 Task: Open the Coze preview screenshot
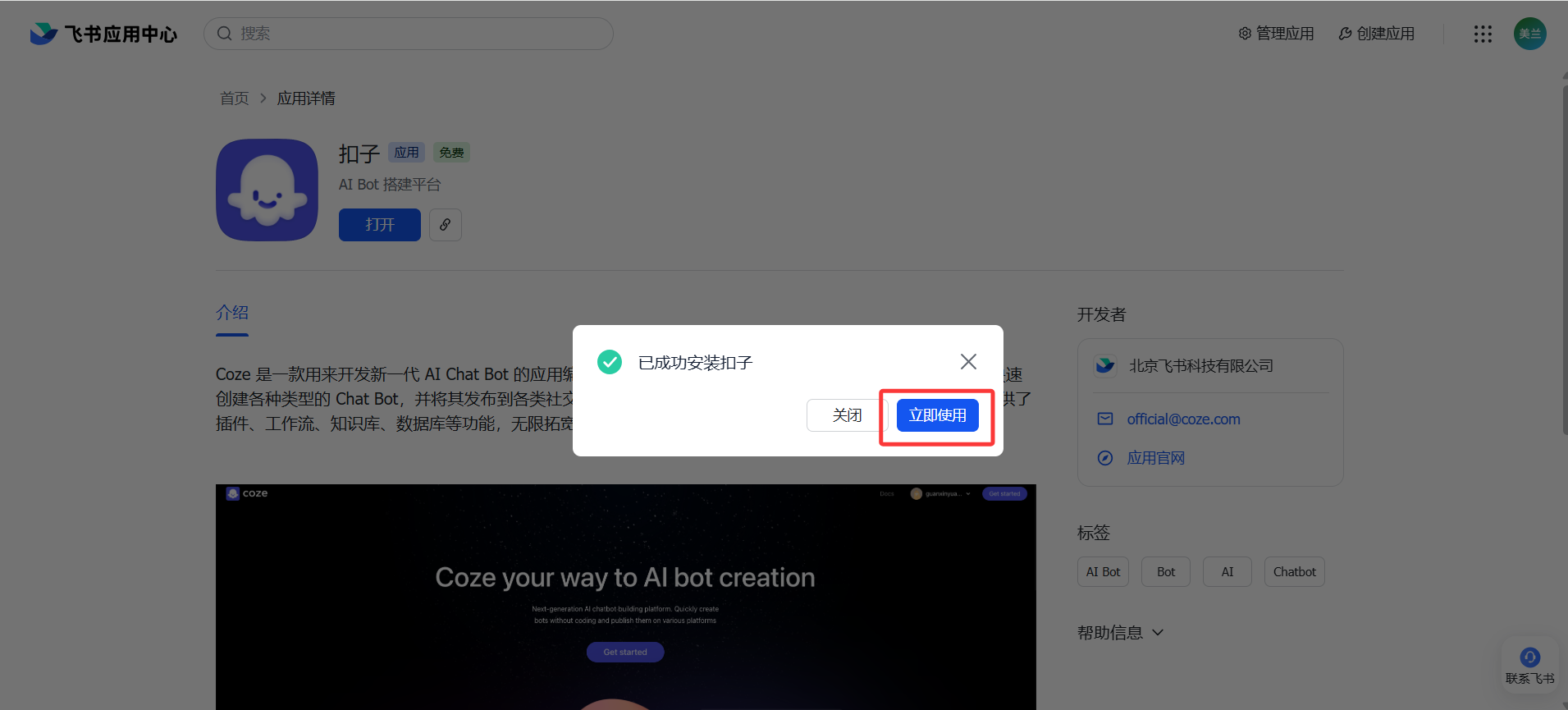[x=626, y=597]
